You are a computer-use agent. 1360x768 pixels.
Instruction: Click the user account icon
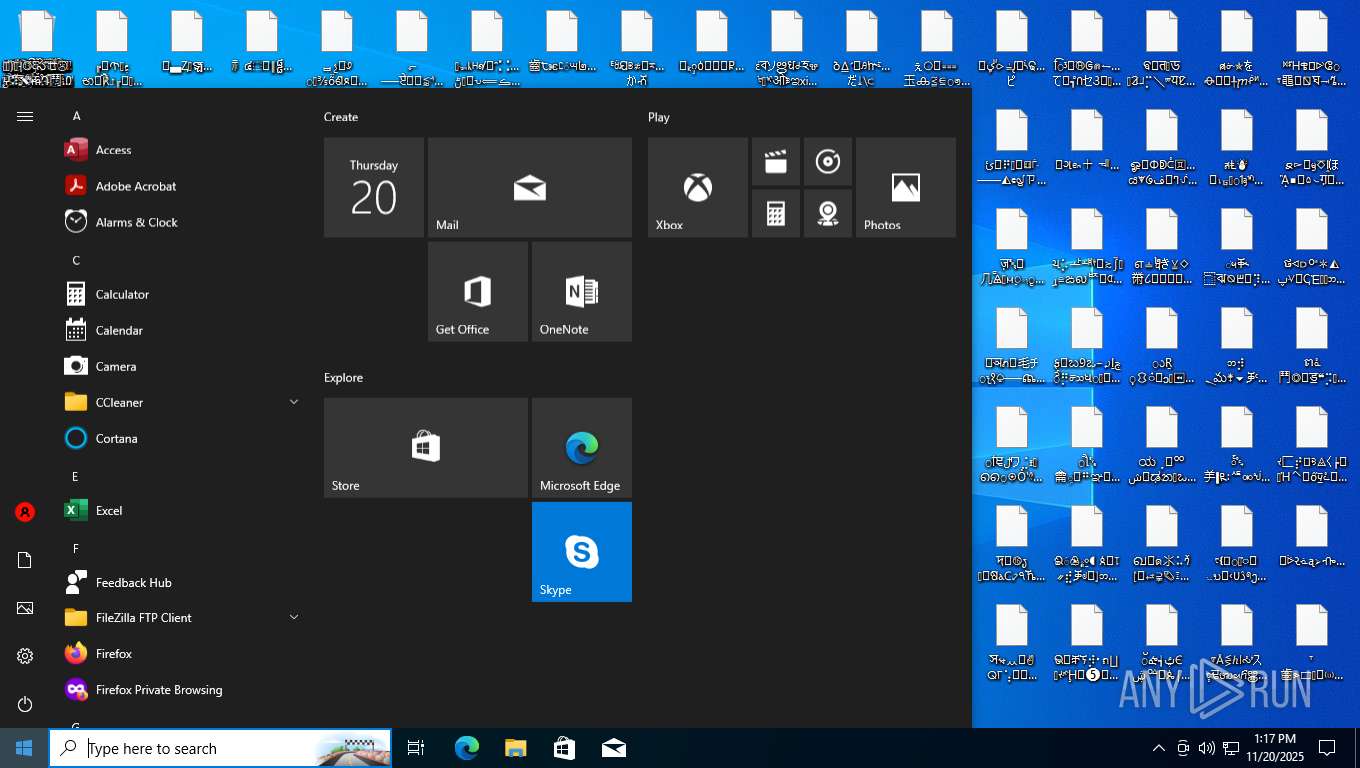coord(25,512)
